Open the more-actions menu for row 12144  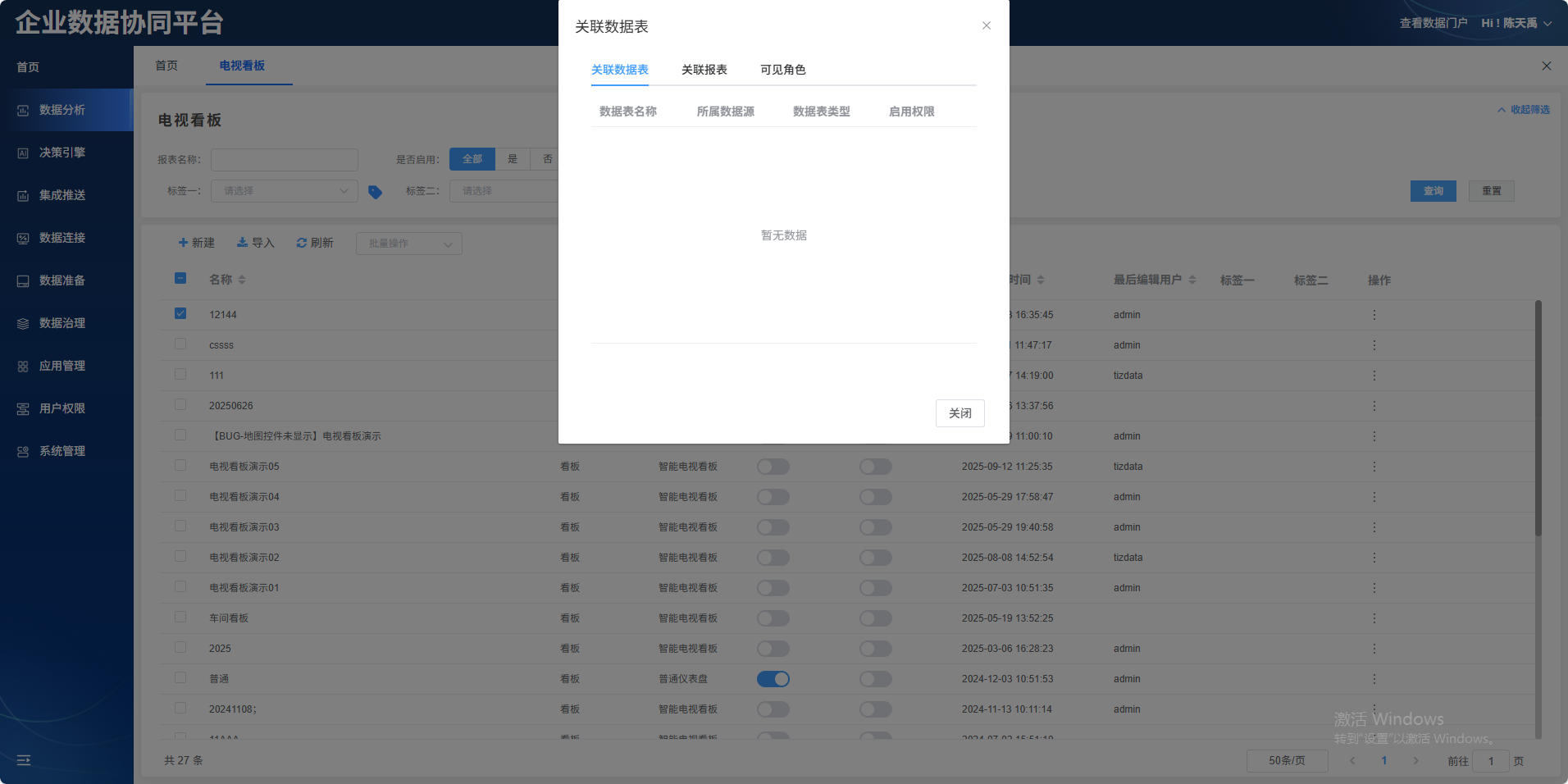coord(1374,315)
